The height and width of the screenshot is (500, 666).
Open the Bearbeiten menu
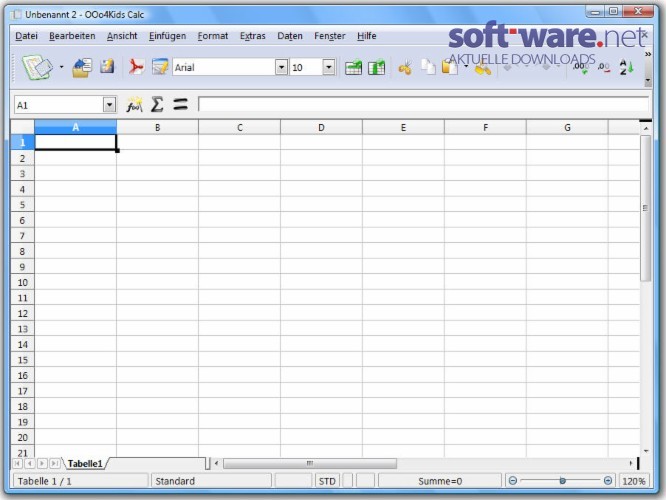tap(72, 36)
